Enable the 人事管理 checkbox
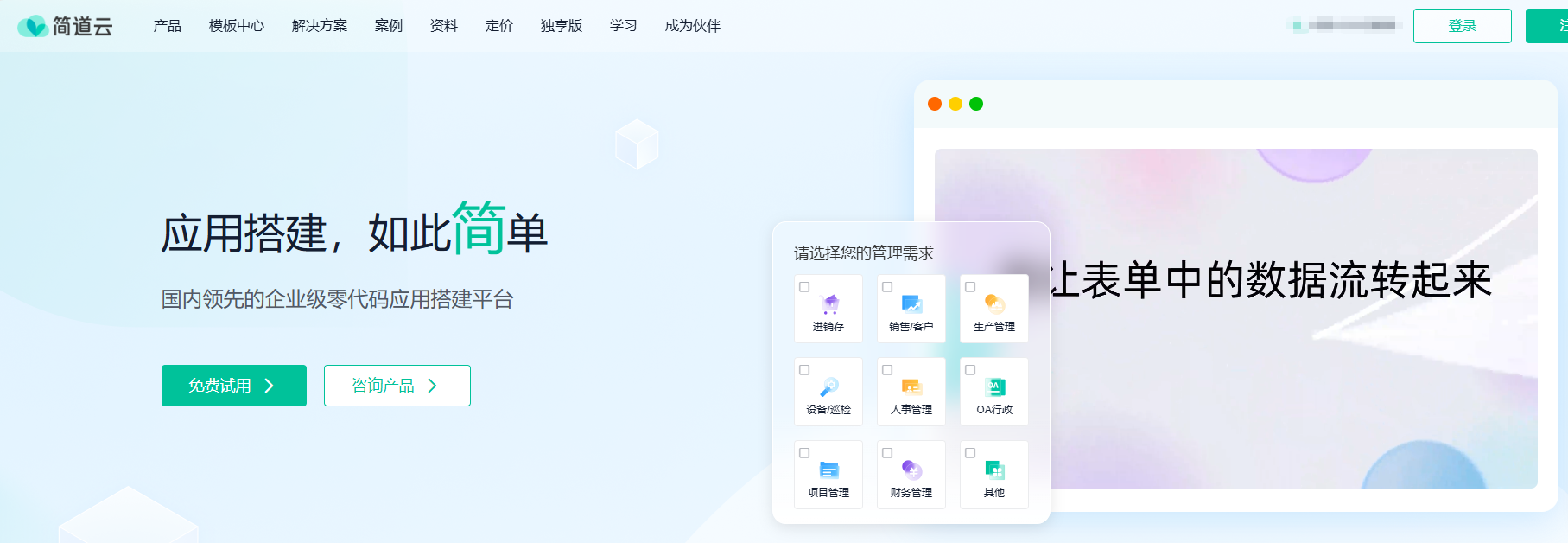This screenshot has width=1568, height=543. [887, 370]
